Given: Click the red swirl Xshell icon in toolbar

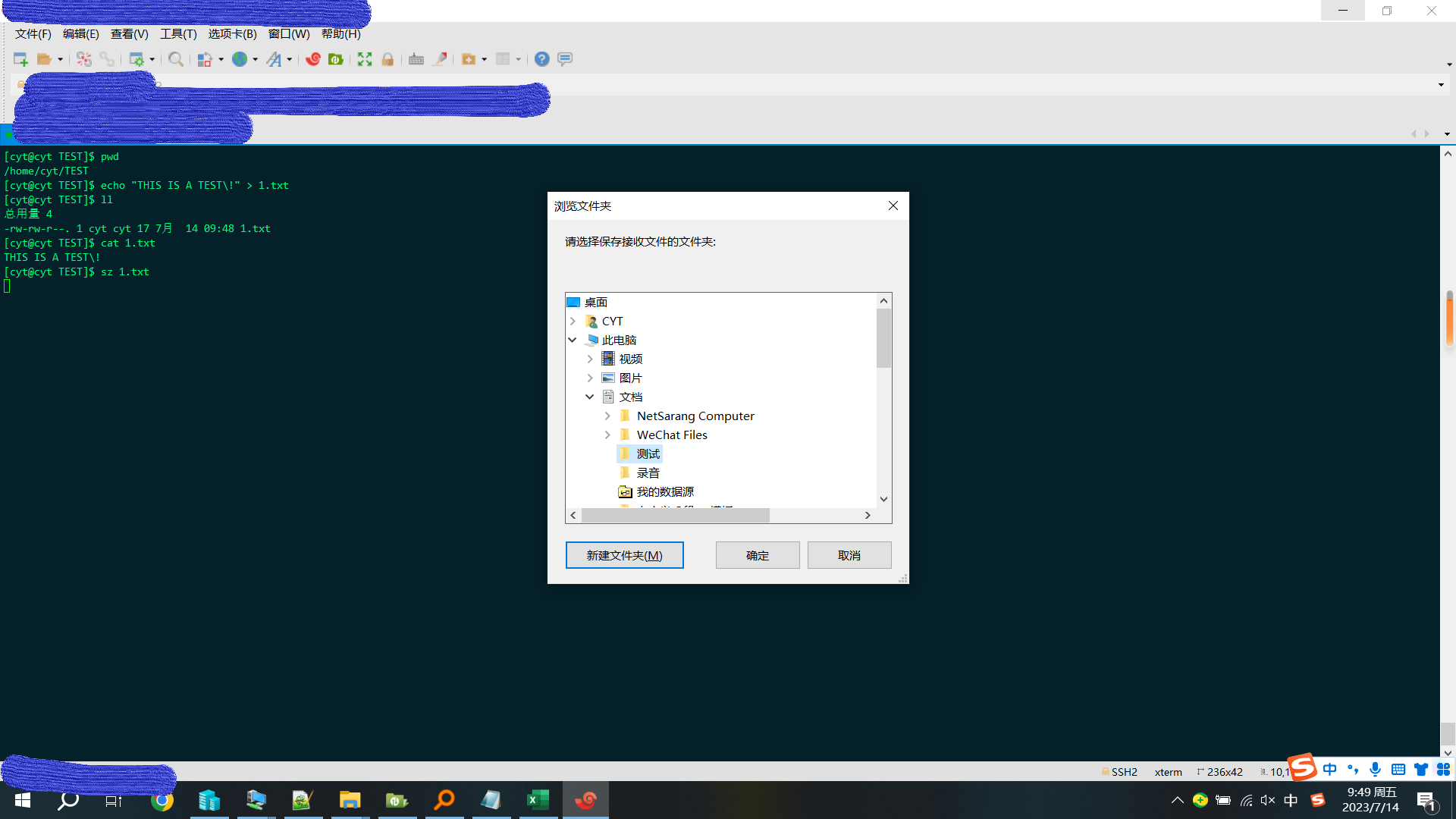Looking at the screenshot, I should (x=313, y=59).
